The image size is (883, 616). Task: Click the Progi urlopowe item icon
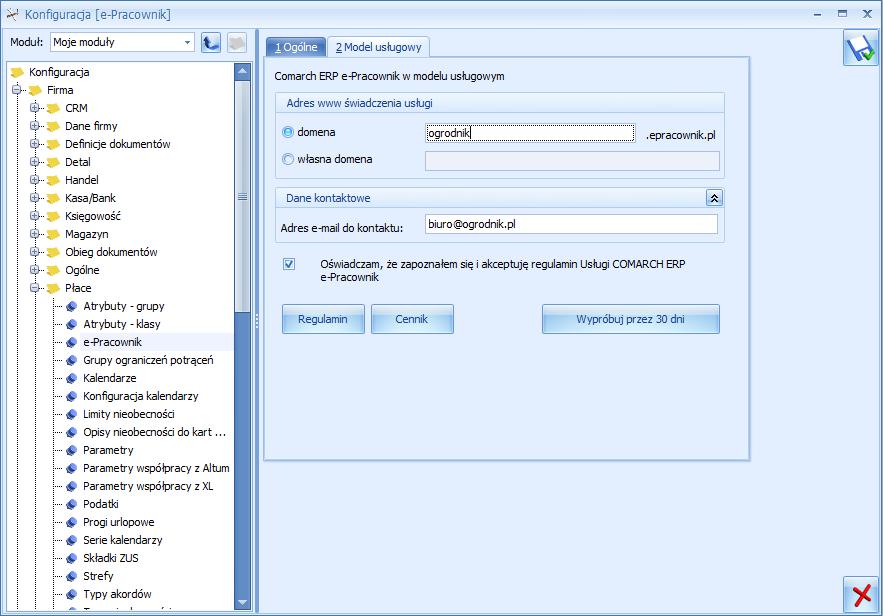(72, 523)
